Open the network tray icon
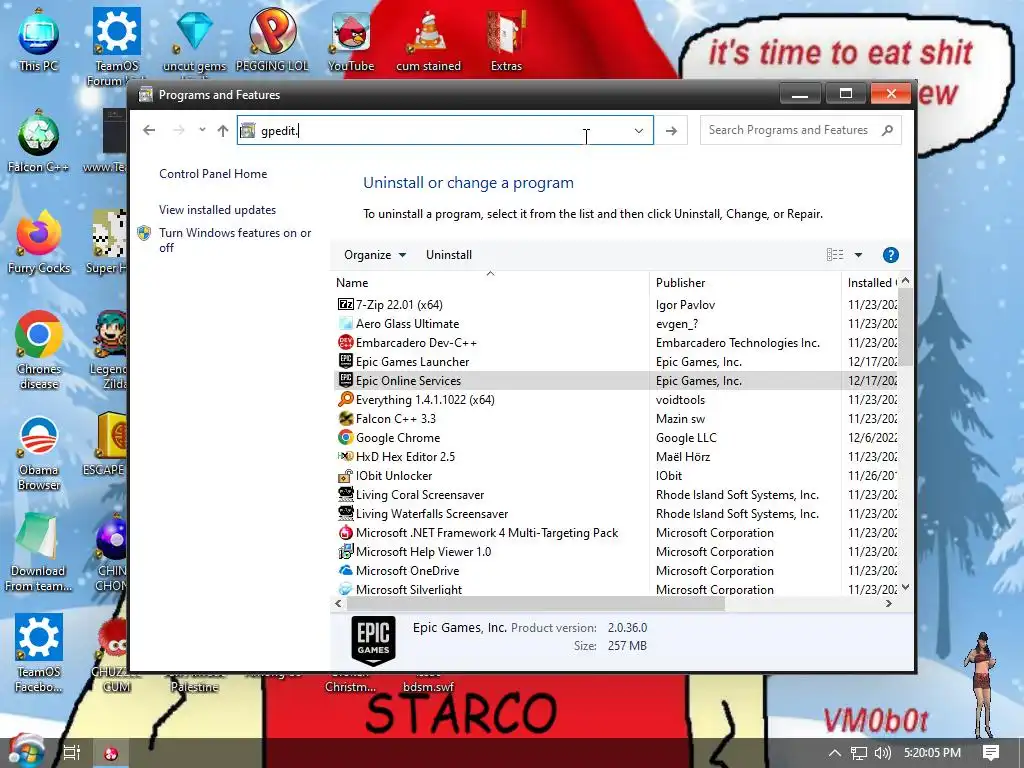This screenshot has height=768, width=1024. click(859, 753)
